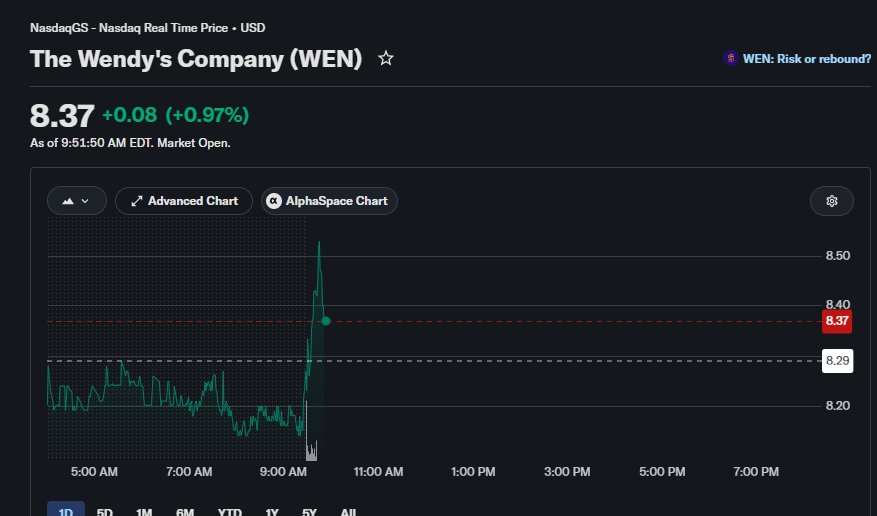Open the Advanced Chart

pos(184,201)
